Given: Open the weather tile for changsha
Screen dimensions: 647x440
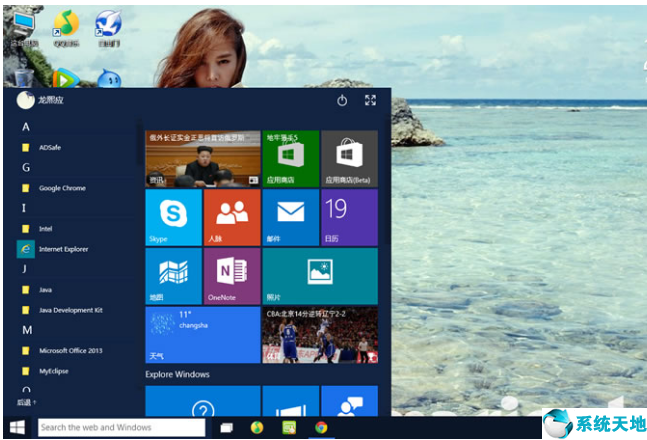Looking at the screenshot, I should tap(203, 335).
